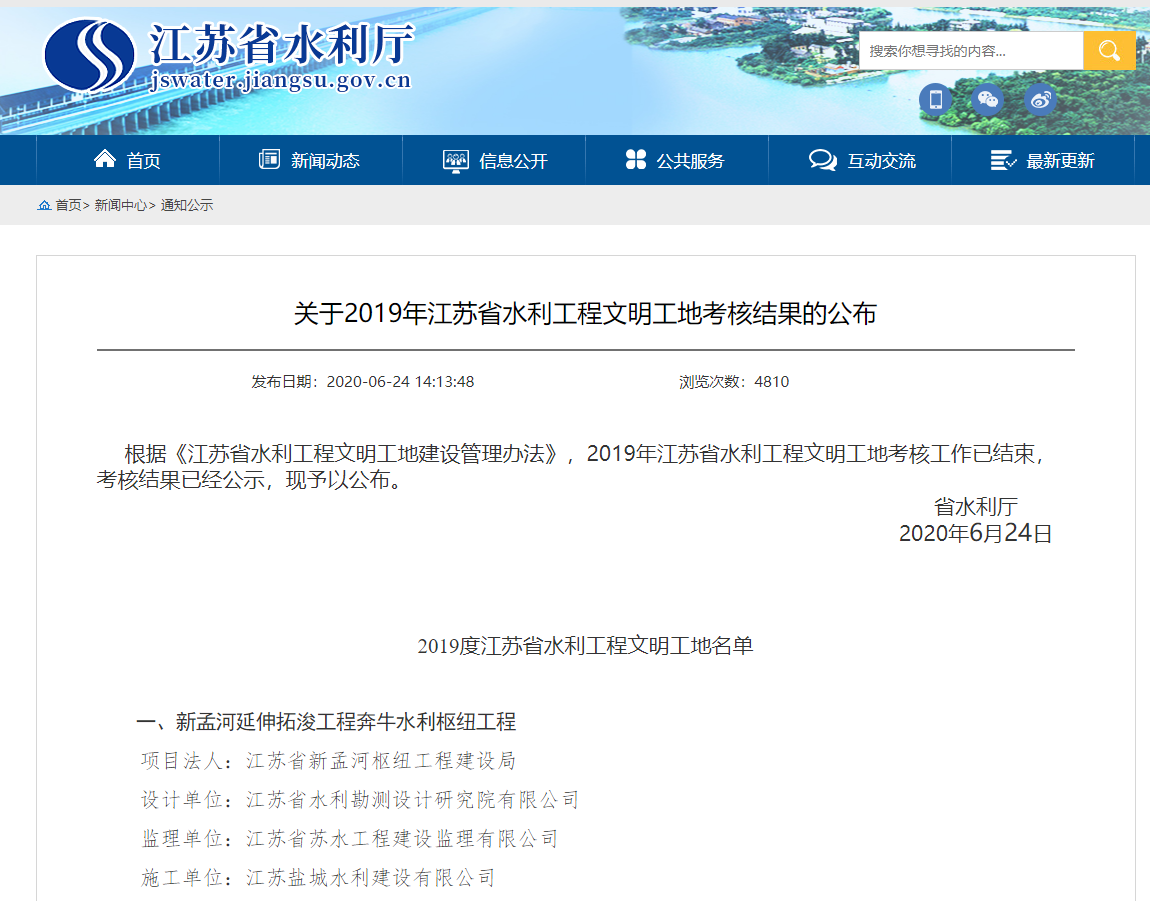Click the signature text 省水利厅
1150x901 pixels.
975,506
